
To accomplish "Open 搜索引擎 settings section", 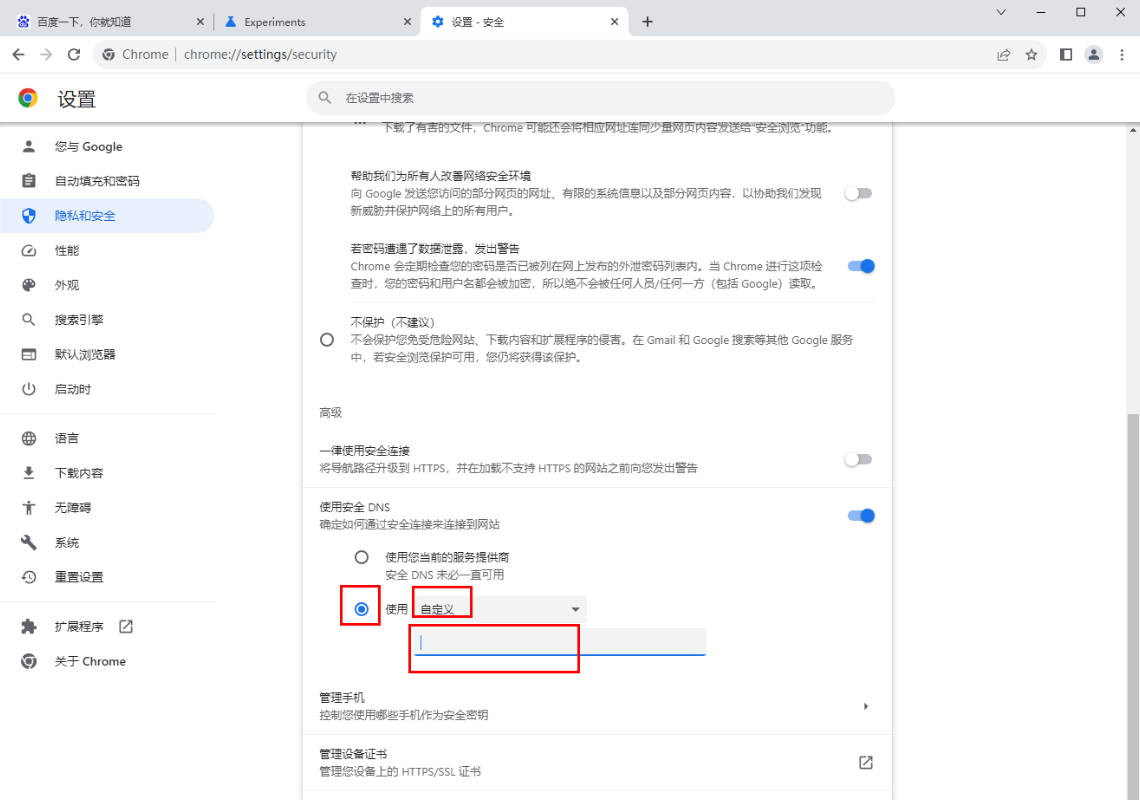I will [108, 319].
